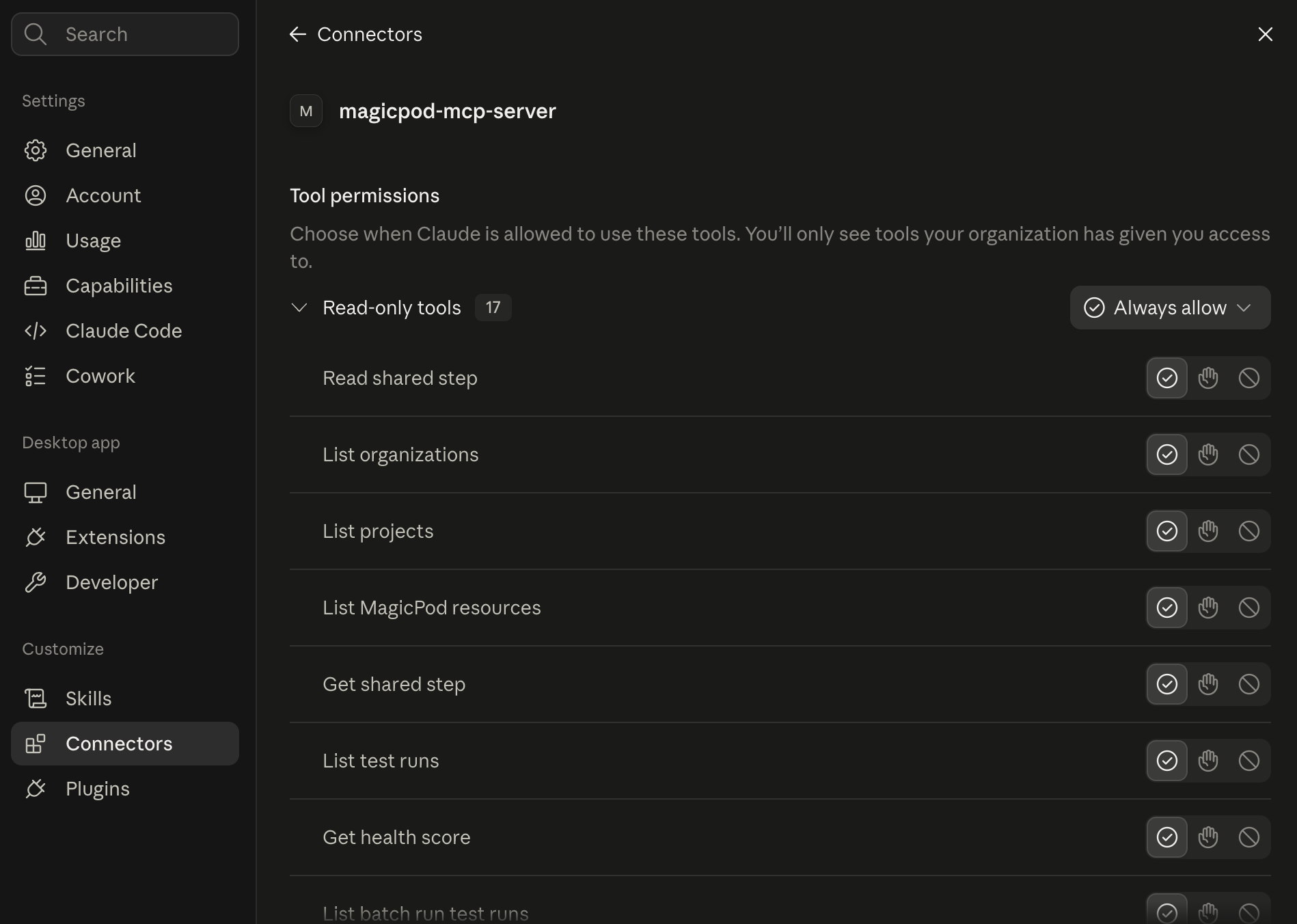Require approval for Get shared step
This screenshot has width=1297, height=924.
click(x=1208, y=684)
